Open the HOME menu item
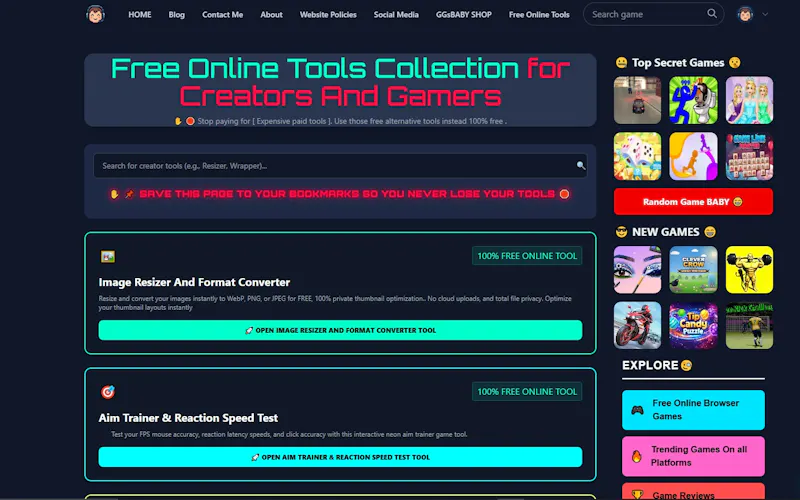Image resolution: width=800 pixels, height=500 pixels. [x=140, y=15]
